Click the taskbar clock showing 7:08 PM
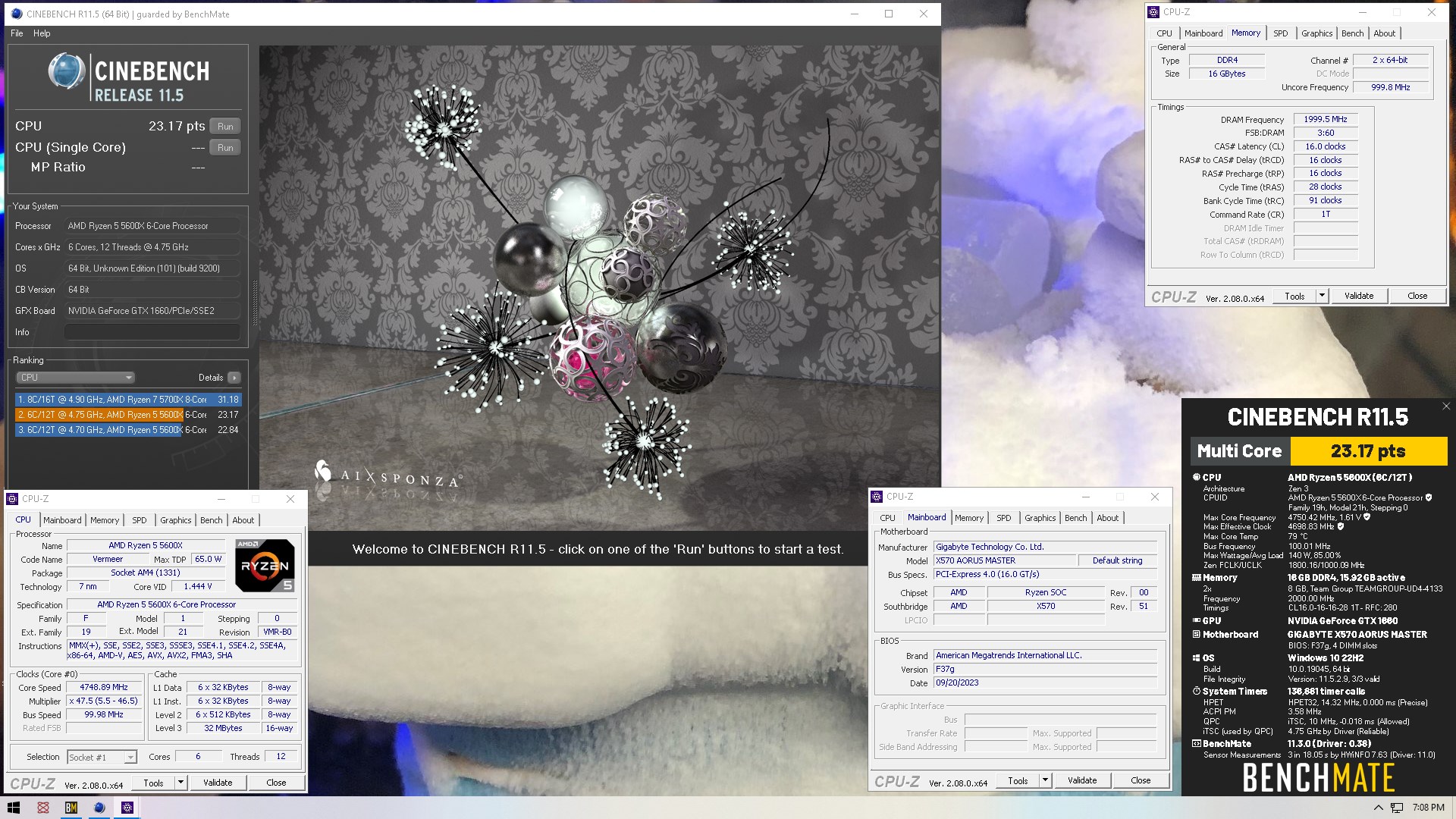Image resolution: width=1456 pixels, height=819 pixels. point(1428,808)
